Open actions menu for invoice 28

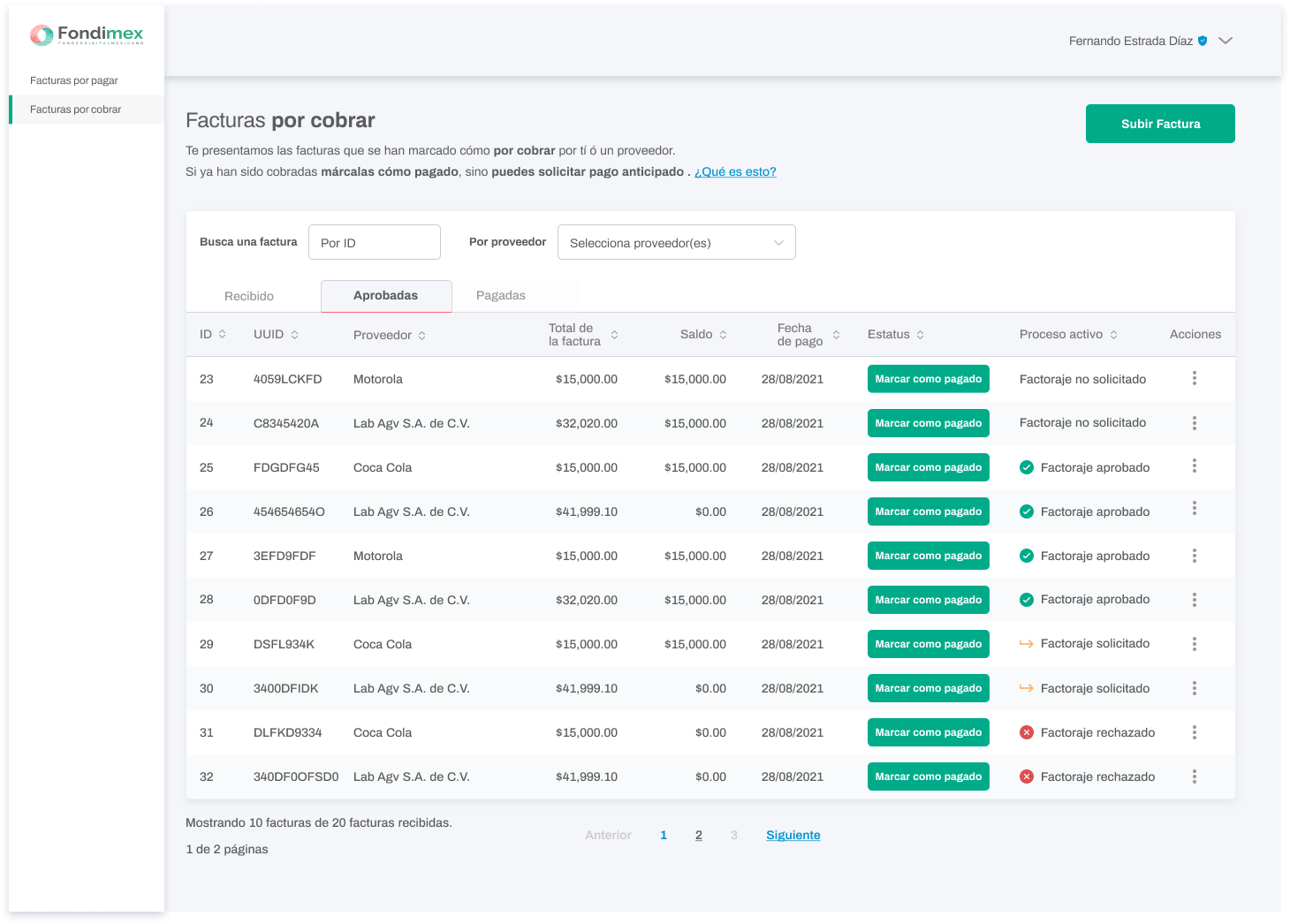(x=1195, y=600)
